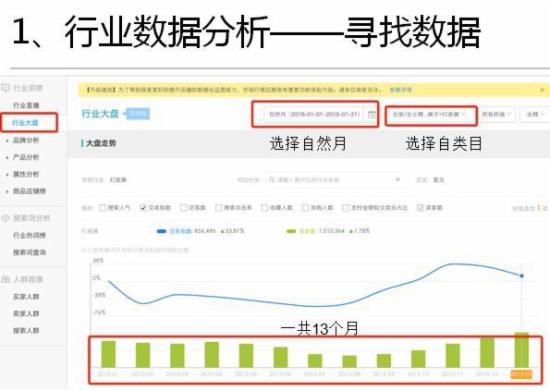550x391 pixels.
Task: Clear the compare-industry search box with x
Action: click(x=398, y=180)
